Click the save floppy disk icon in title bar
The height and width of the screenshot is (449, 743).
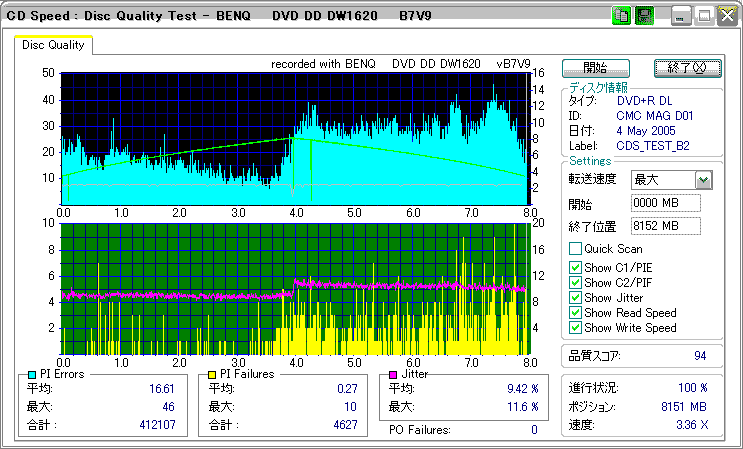coord(645,16)
